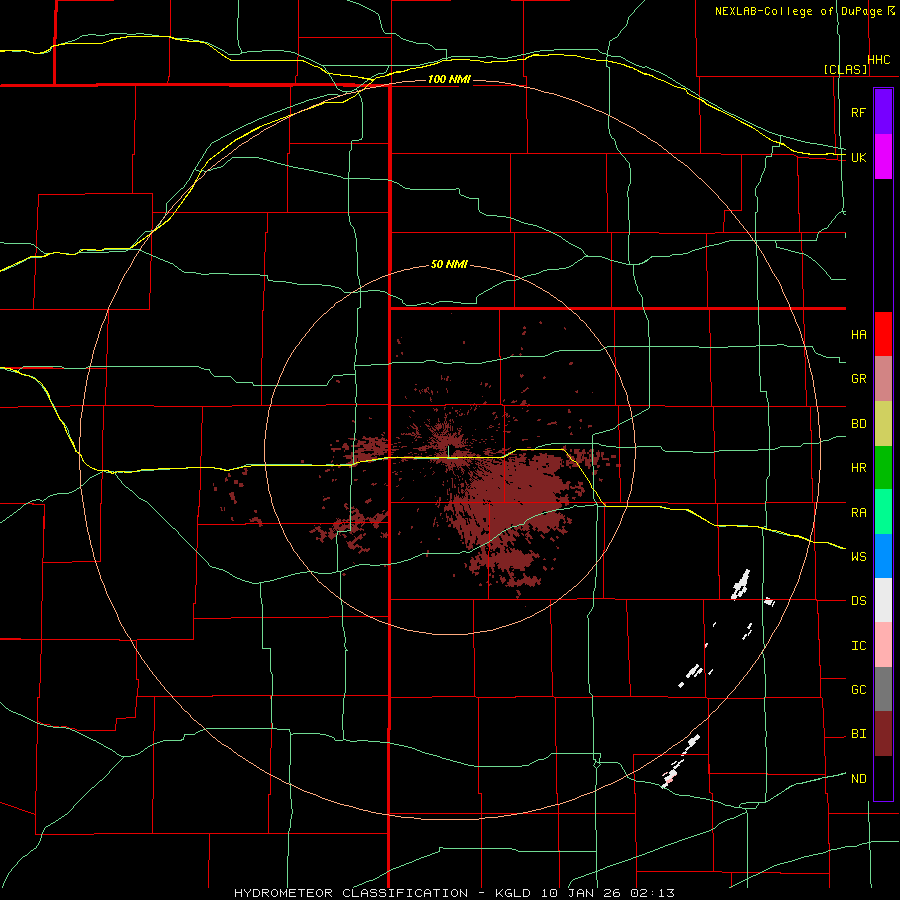This screenshot has height=900, width=900.
Task: Click the BD yellow legend swatch
Action: [x=883, y=424]
